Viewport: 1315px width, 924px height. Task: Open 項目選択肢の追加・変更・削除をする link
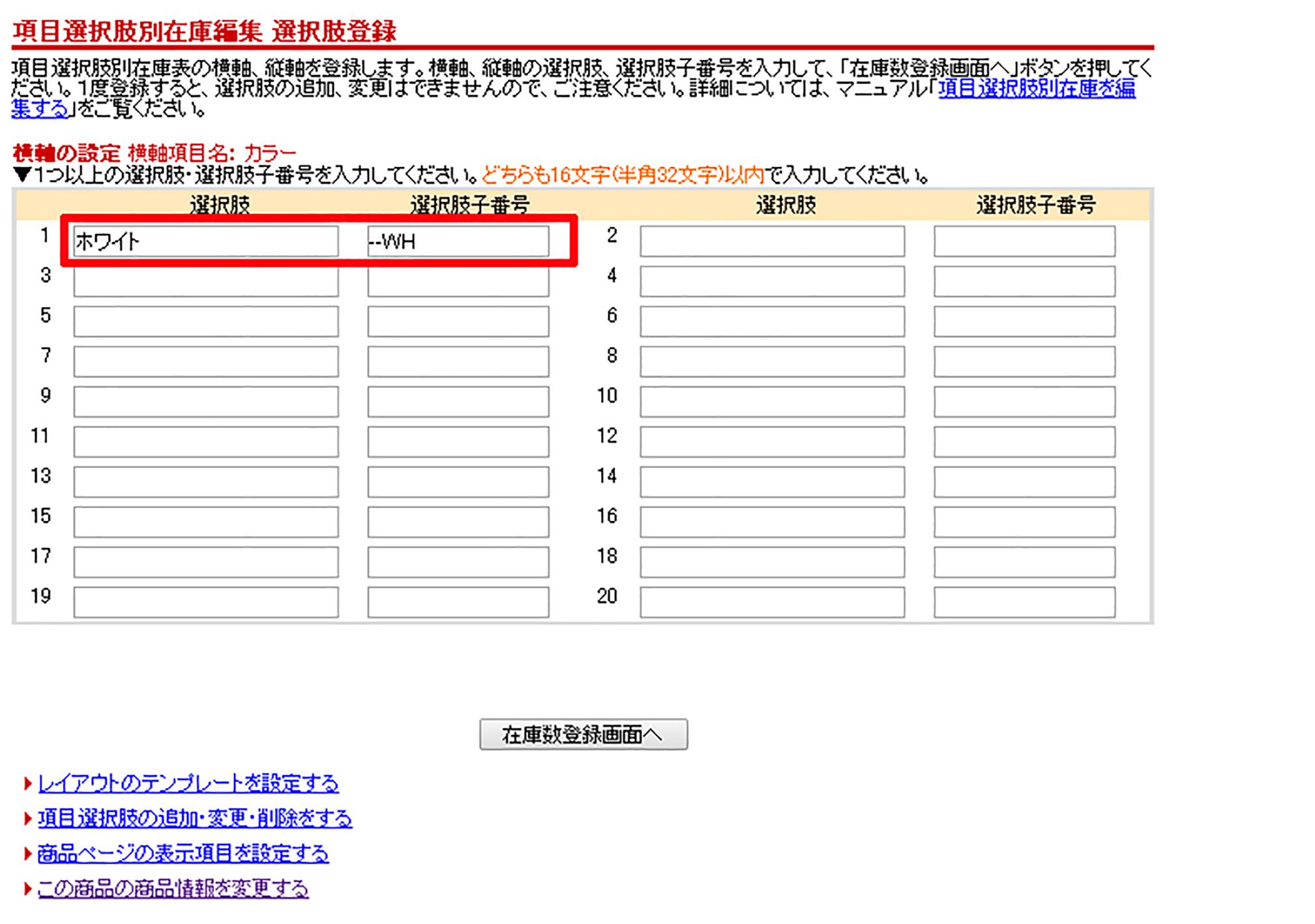(x=195, y=818)
